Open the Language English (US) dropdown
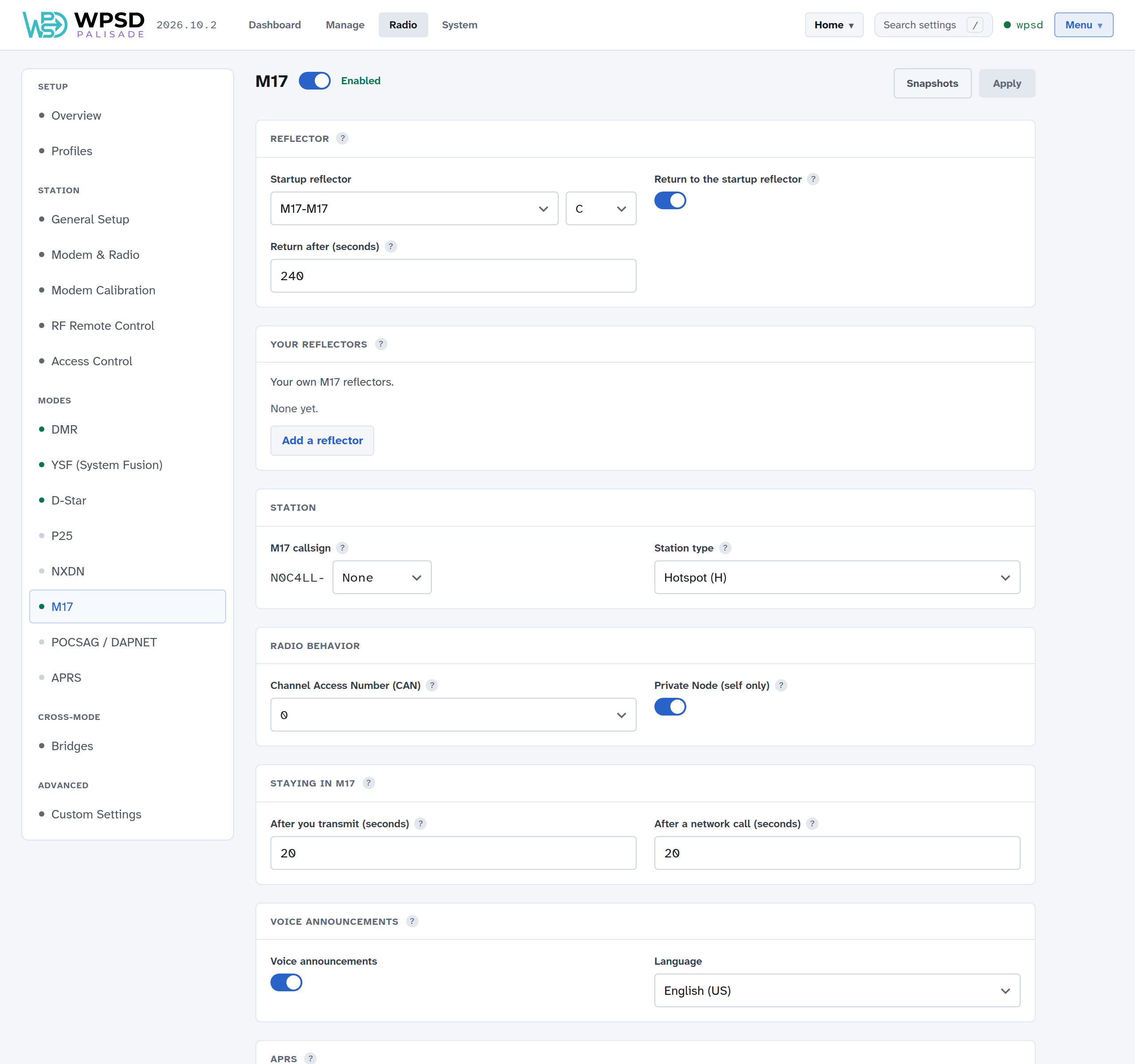This screenshot has width=1135, height=1064. (x=837, y=991)
